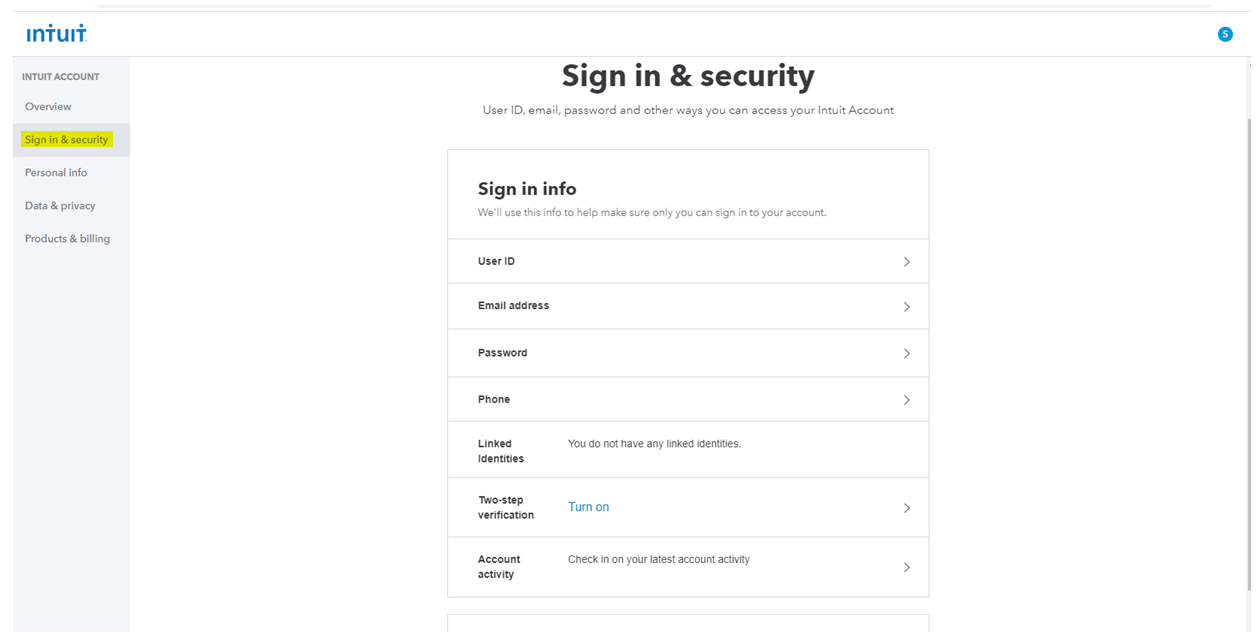The height and width of the screenshot is (642, 1257).
Task: Click 'Check in on your latest account activity'
Action: coord(658,559)
